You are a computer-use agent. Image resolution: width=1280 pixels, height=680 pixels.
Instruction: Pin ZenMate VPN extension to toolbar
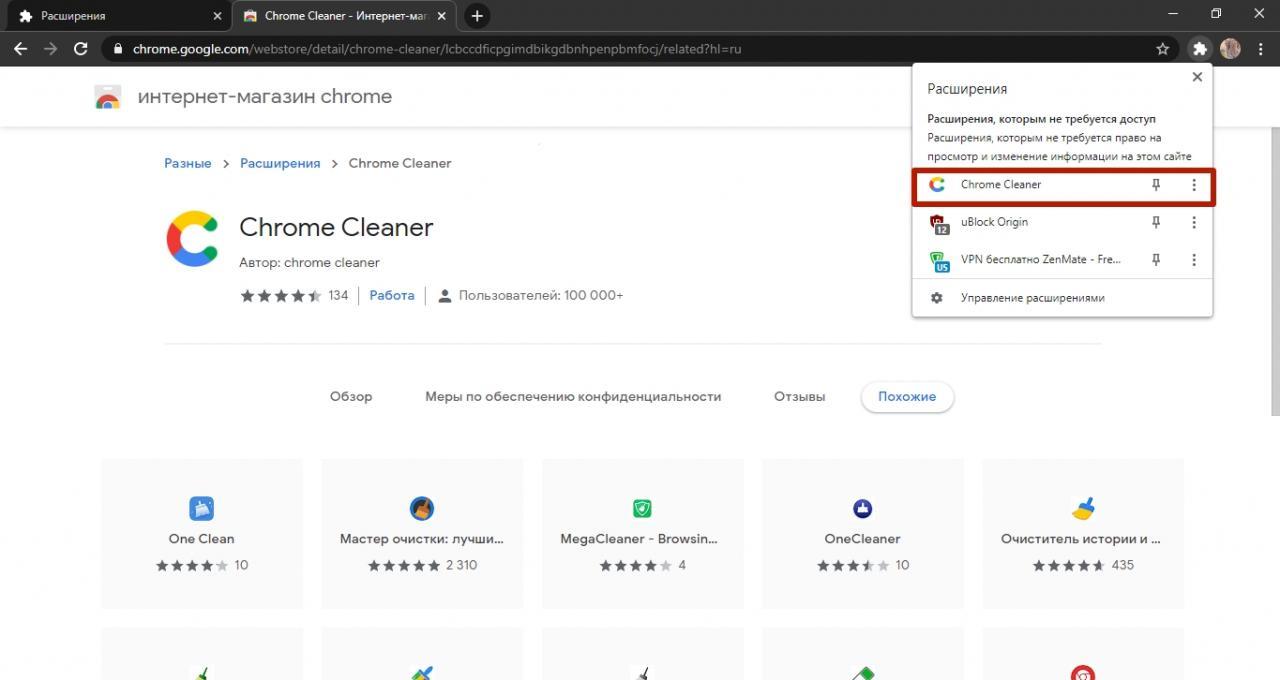pyautogui.click(x=1156, y=260)
